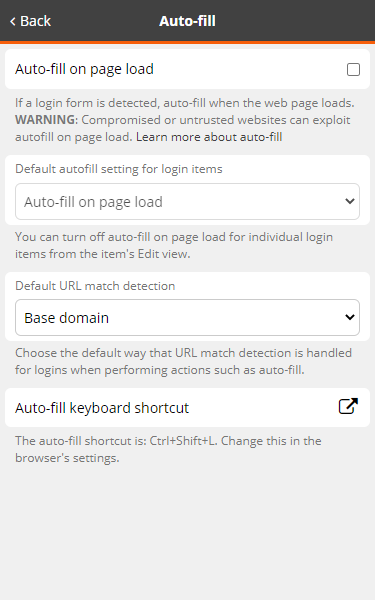This screenshot has height=600, width=375.
Task: Open the Default autofill setting dropdown
Action: 188,202
